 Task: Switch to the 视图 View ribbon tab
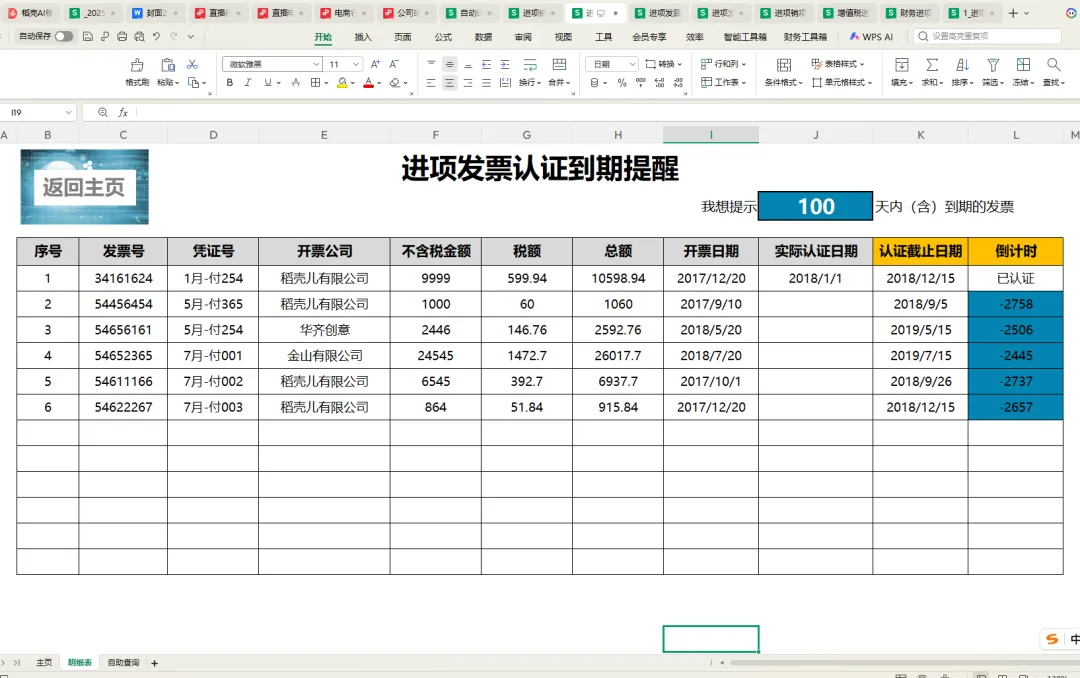pyautogui.click(x=563, y=37)
